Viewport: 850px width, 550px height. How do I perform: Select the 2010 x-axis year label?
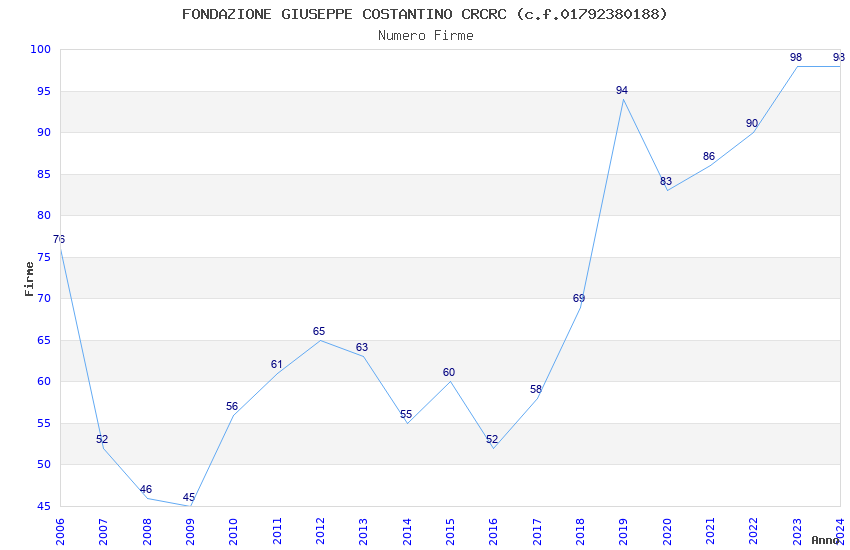(233, 532)
